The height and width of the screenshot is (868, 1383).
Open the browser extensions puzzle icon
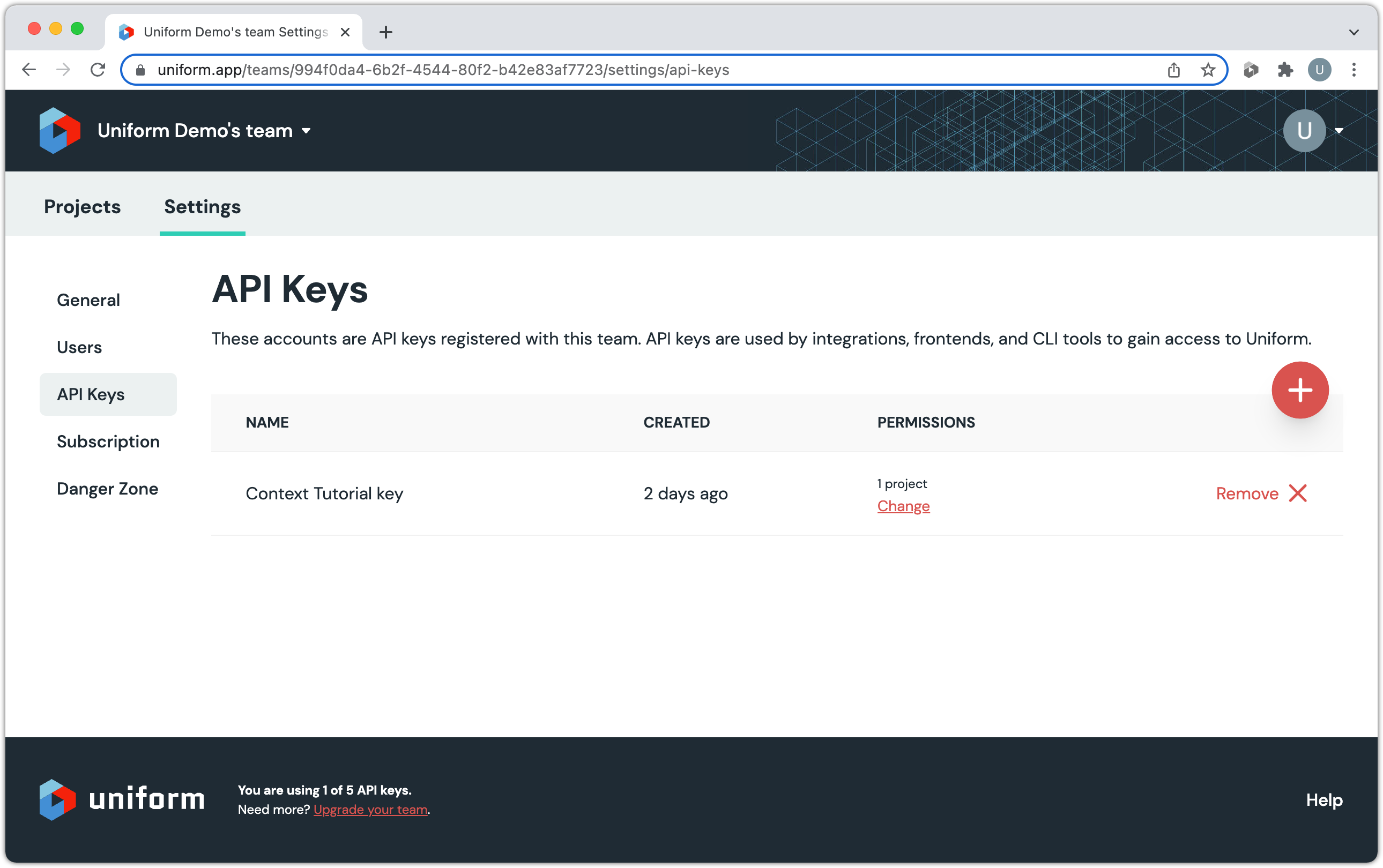(x=1284, y=70)
